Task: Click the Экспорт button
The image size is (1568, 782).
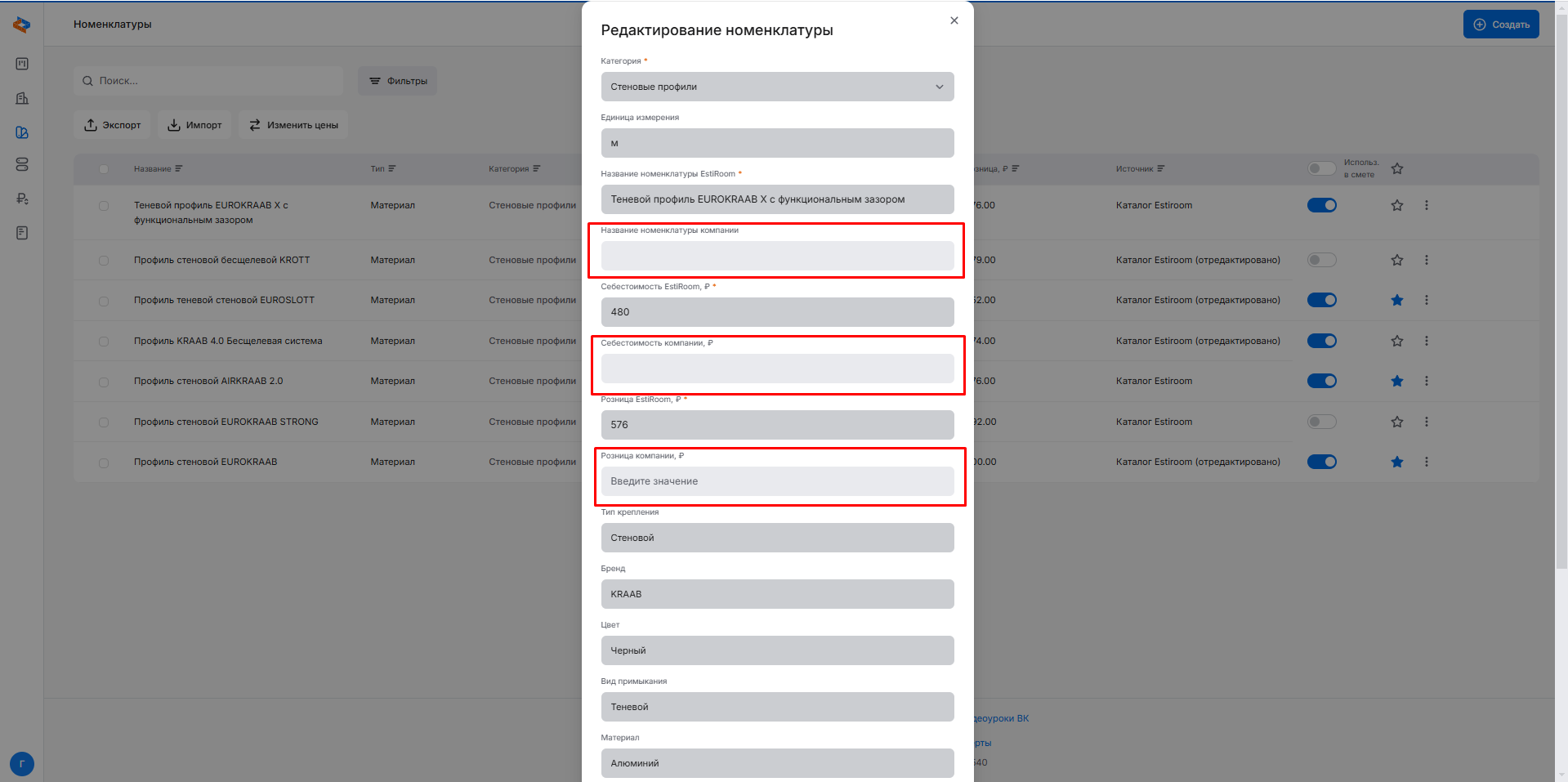Action: point(112,125)
